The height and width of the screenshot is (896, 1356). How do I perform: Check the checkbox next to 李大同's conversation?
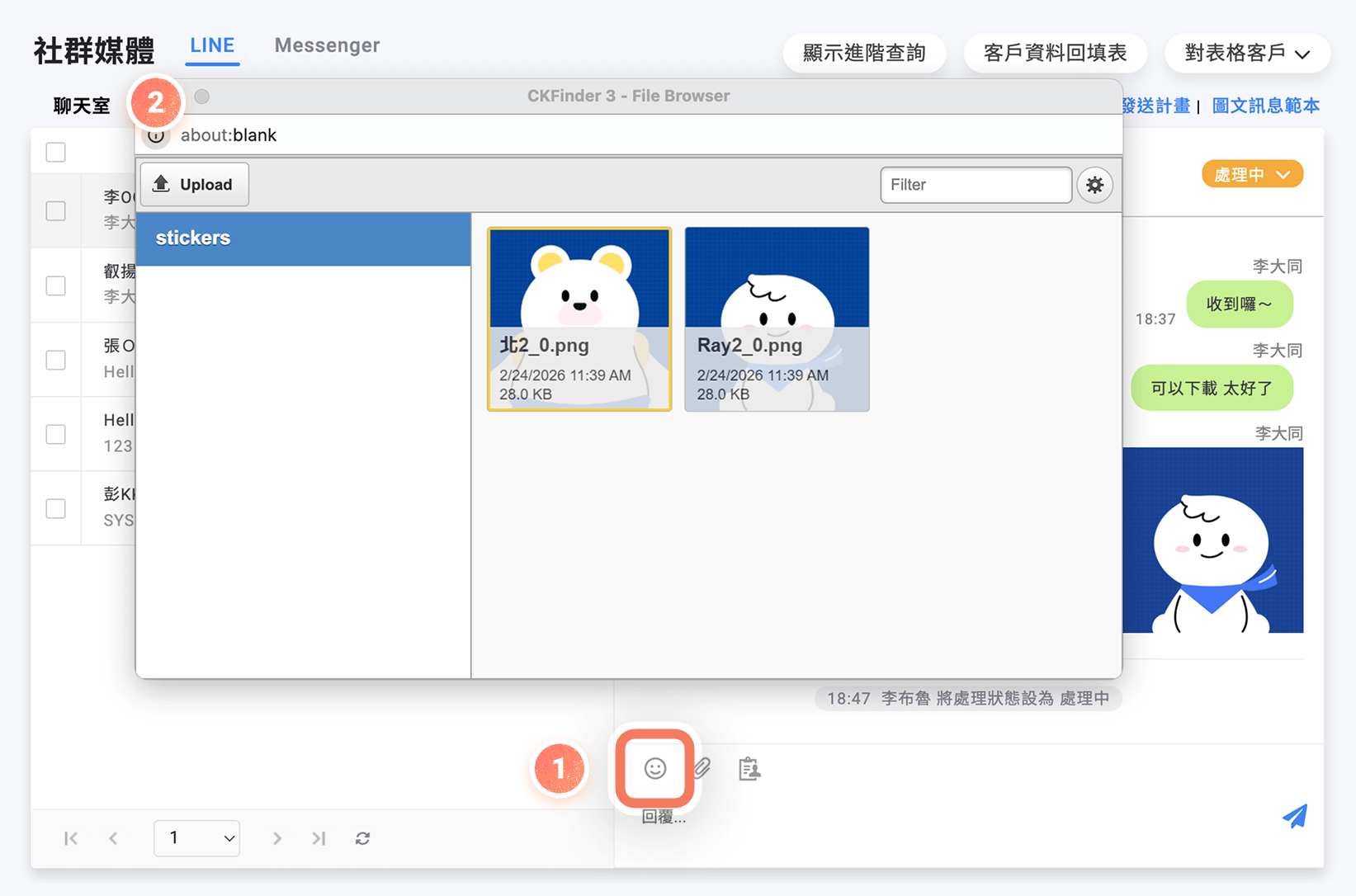pyautogui.click(x=55, y=210)
